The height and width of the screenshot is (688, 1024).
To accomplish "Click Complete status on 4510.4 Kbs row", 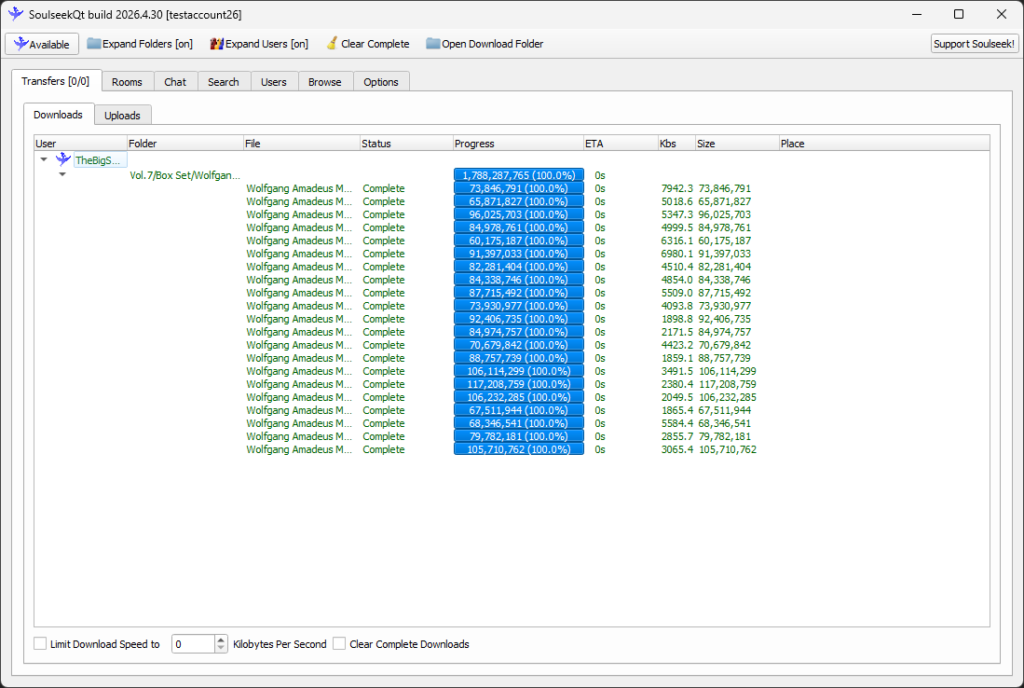I will [x=383, y=266].
